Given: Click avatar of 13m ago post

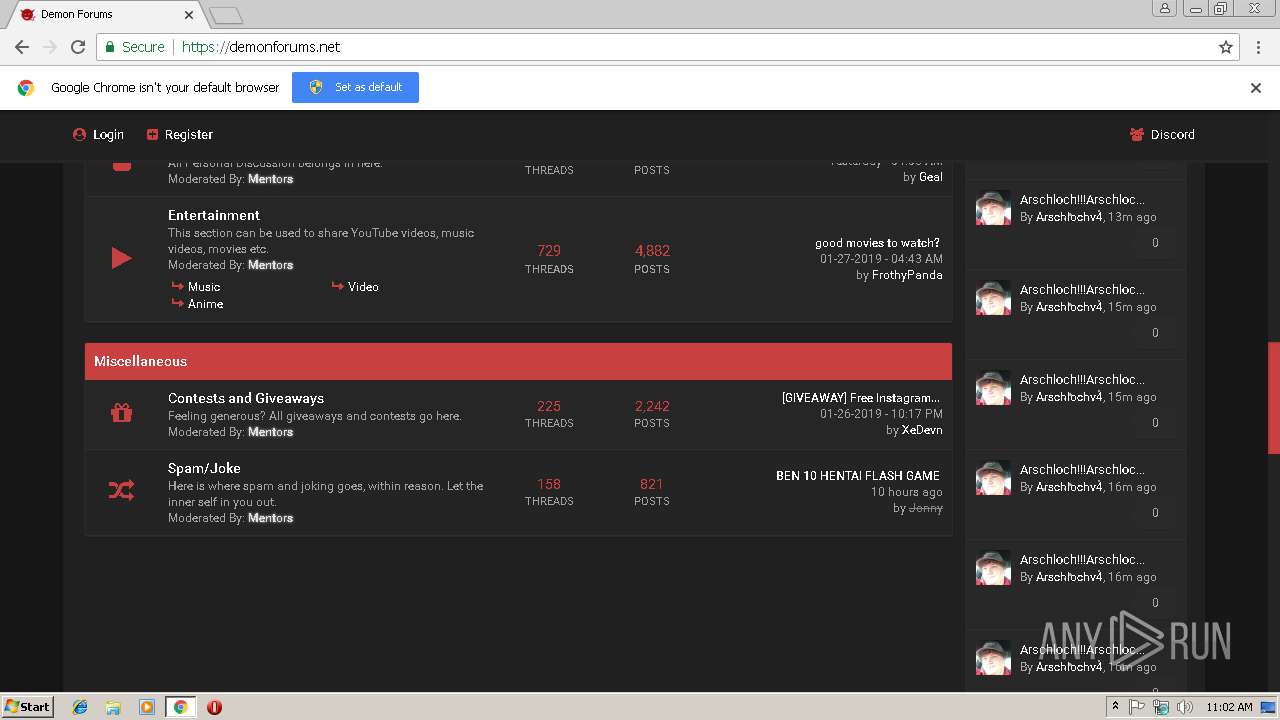Looking at the screenshot, I should (993, 208).
